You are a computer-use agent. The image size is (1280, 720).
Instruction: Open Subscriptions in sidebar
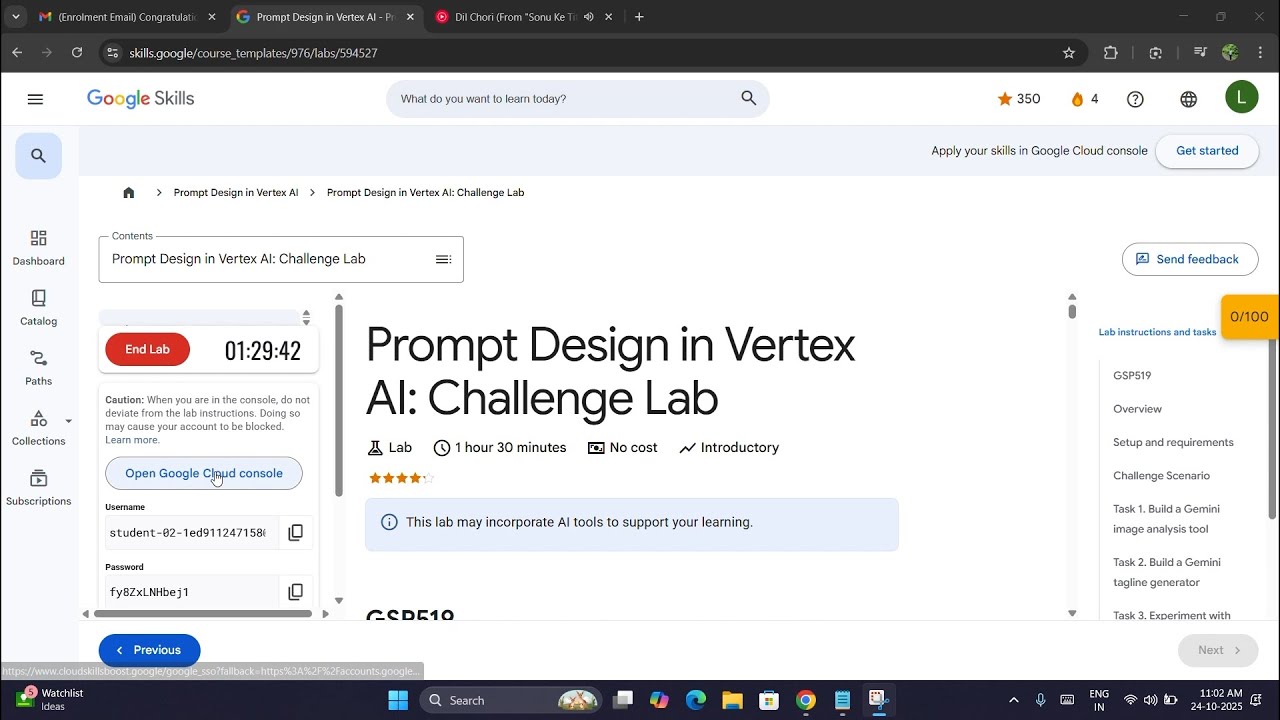[x=38, y=488]
